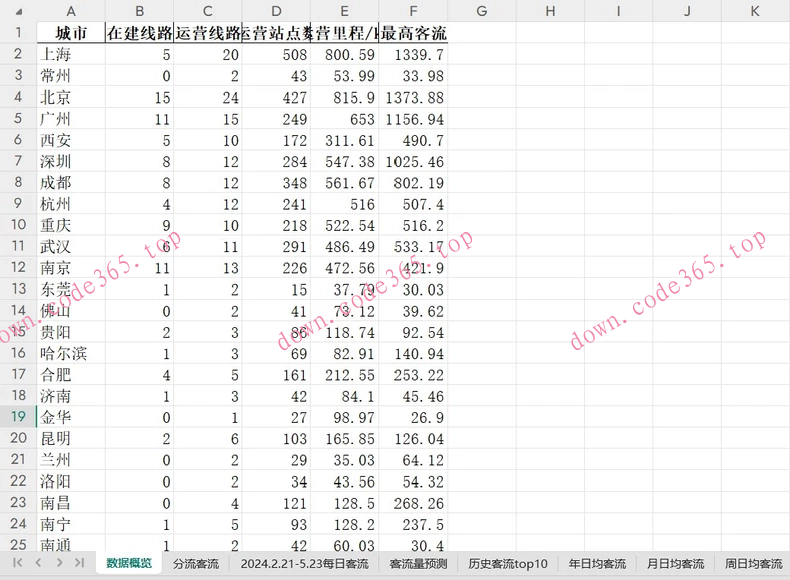Go to the previous sheet tab arrow

coord(38,562)
